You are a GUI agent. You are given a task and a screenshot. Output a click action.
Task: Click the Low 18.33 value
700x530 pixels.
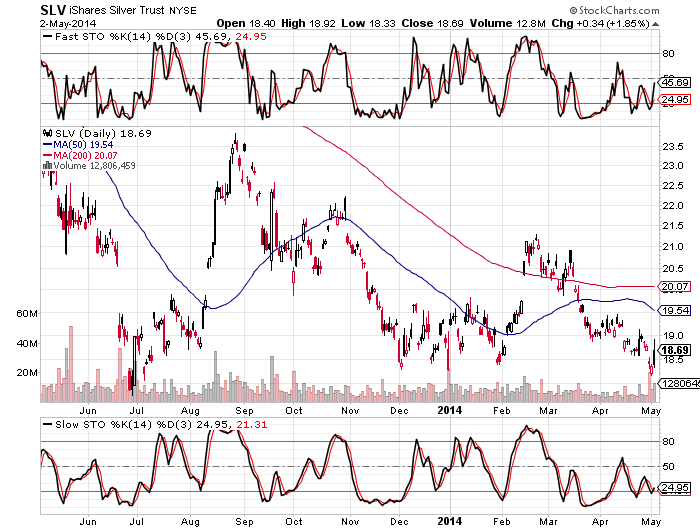point(368,23)
